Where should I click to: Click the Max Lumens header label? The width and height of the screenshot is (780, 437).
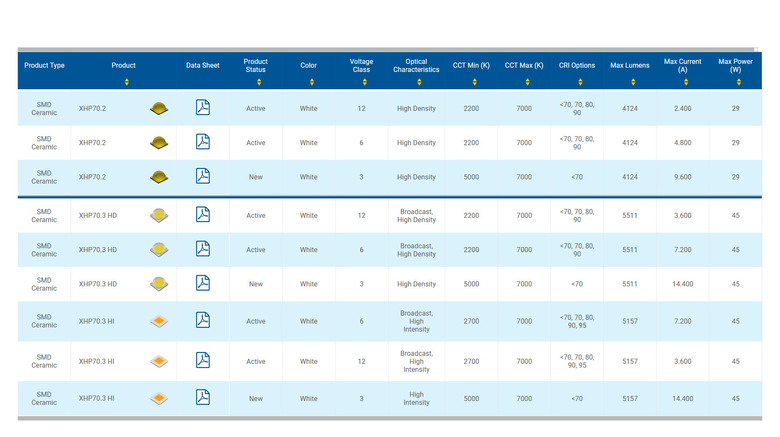tap(630, 65)
